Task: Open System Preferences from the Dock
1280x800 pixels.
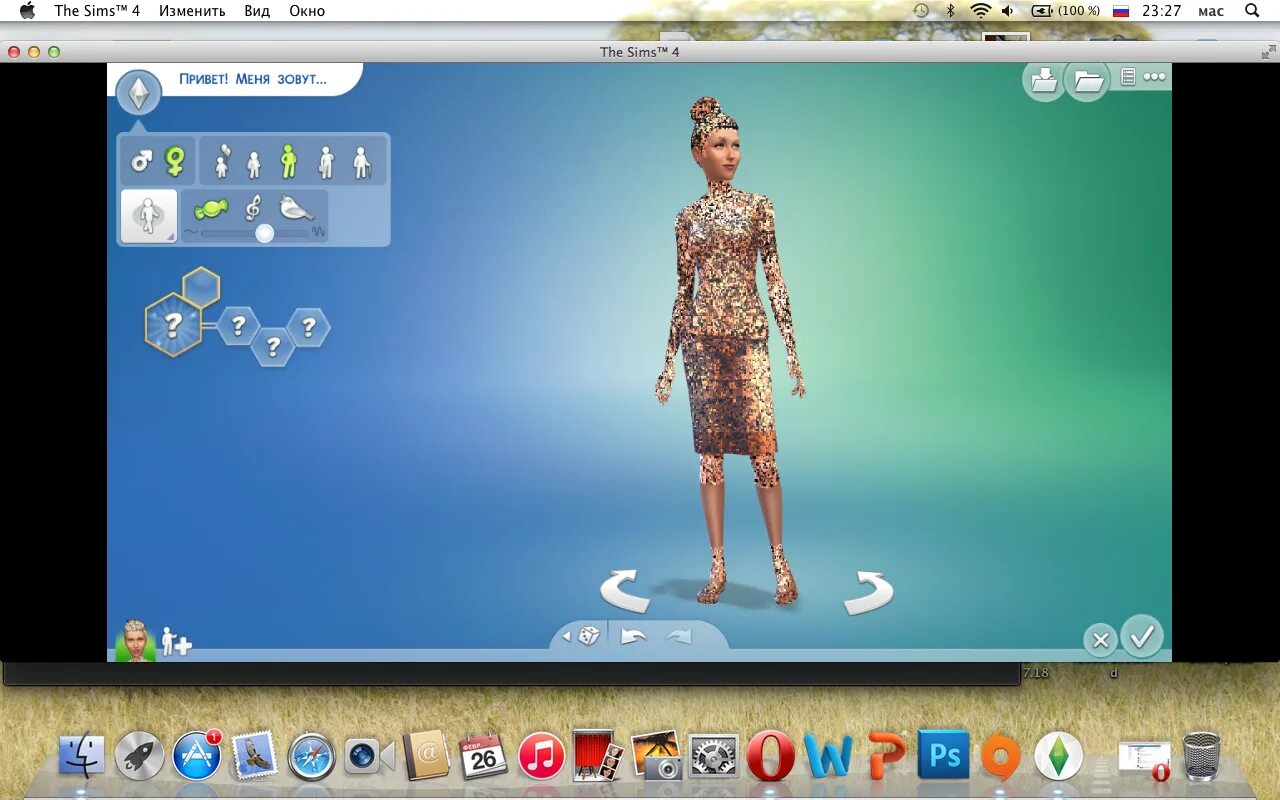Action: coord(714,757)
